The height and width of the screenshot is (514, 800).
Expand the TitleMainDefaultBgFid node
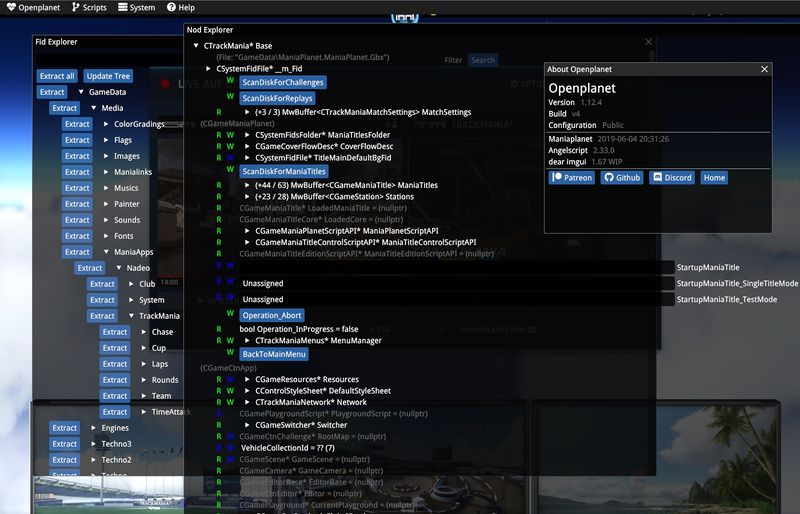tap(247, 158)
